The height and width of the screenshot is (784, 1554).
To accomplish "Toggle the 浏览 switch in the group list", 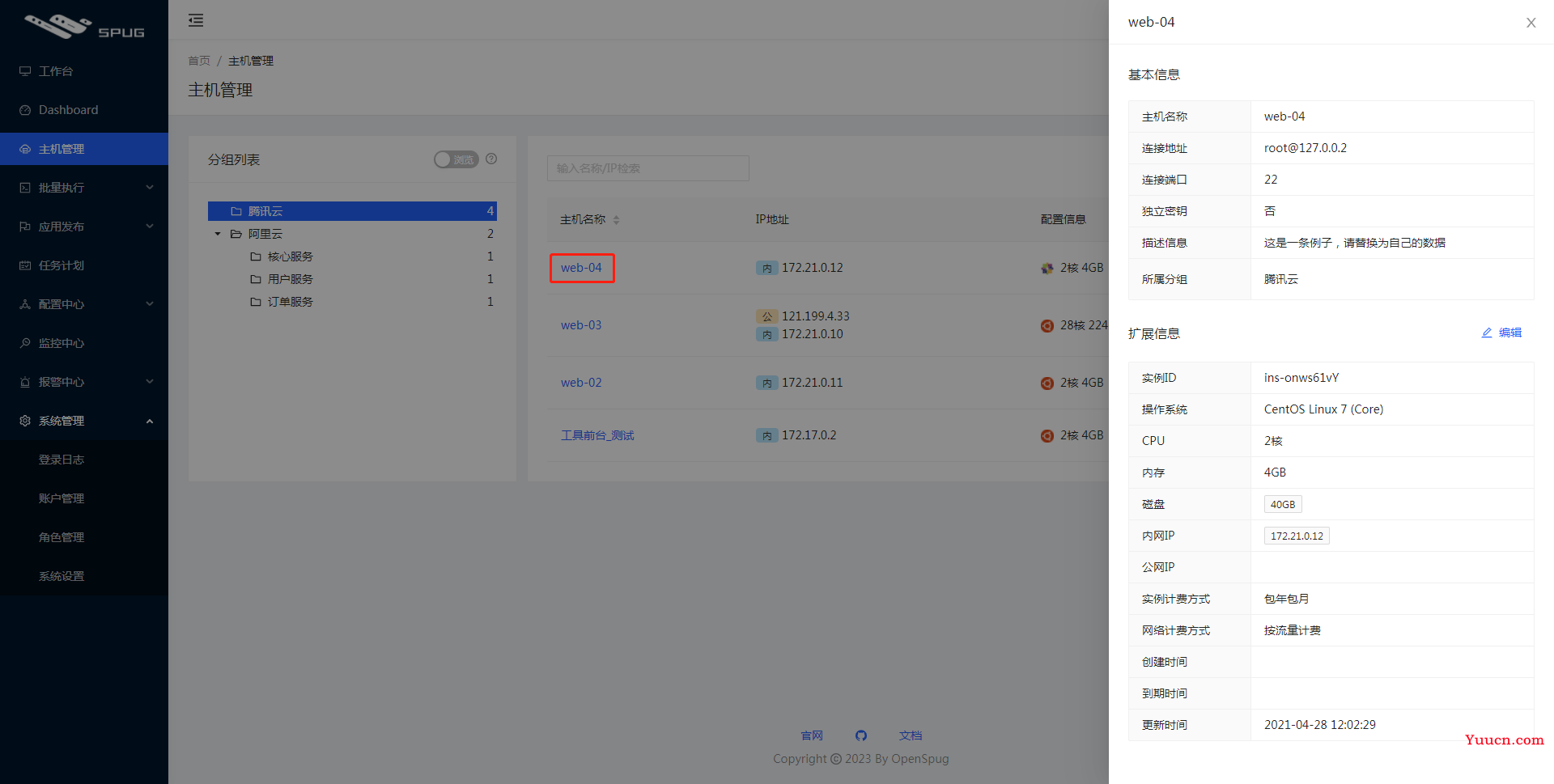I will [x=456, y=159].
